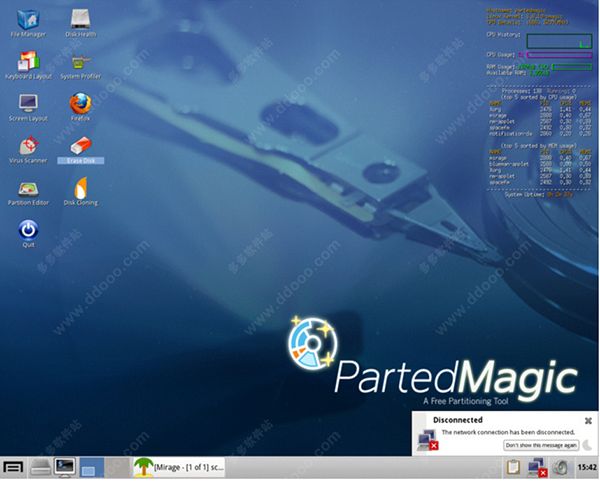The image size is (600, 482).
Task: Click the Quit power icon
Action: (x=28, y=233)
